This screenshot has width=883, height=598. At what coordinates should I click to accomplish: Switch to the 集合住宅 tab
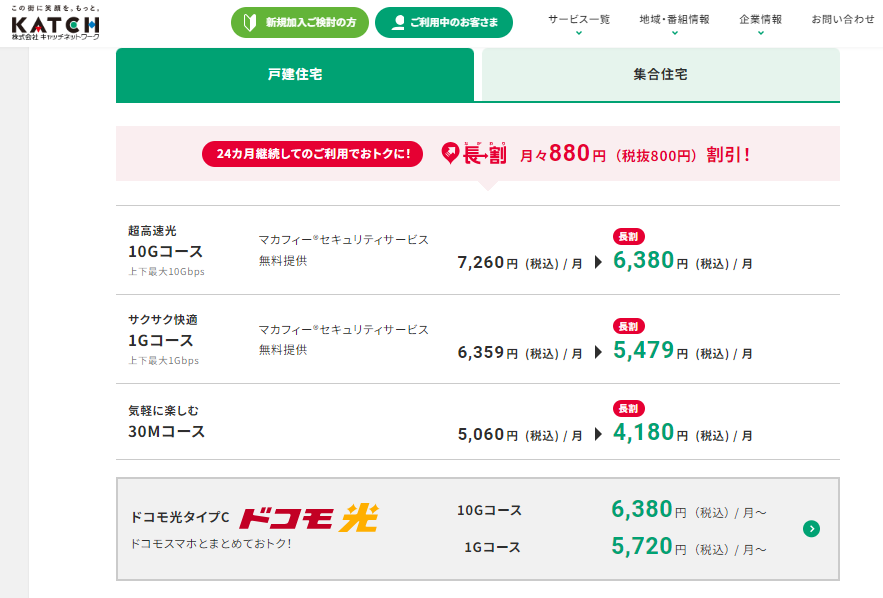tap(661, 74)
